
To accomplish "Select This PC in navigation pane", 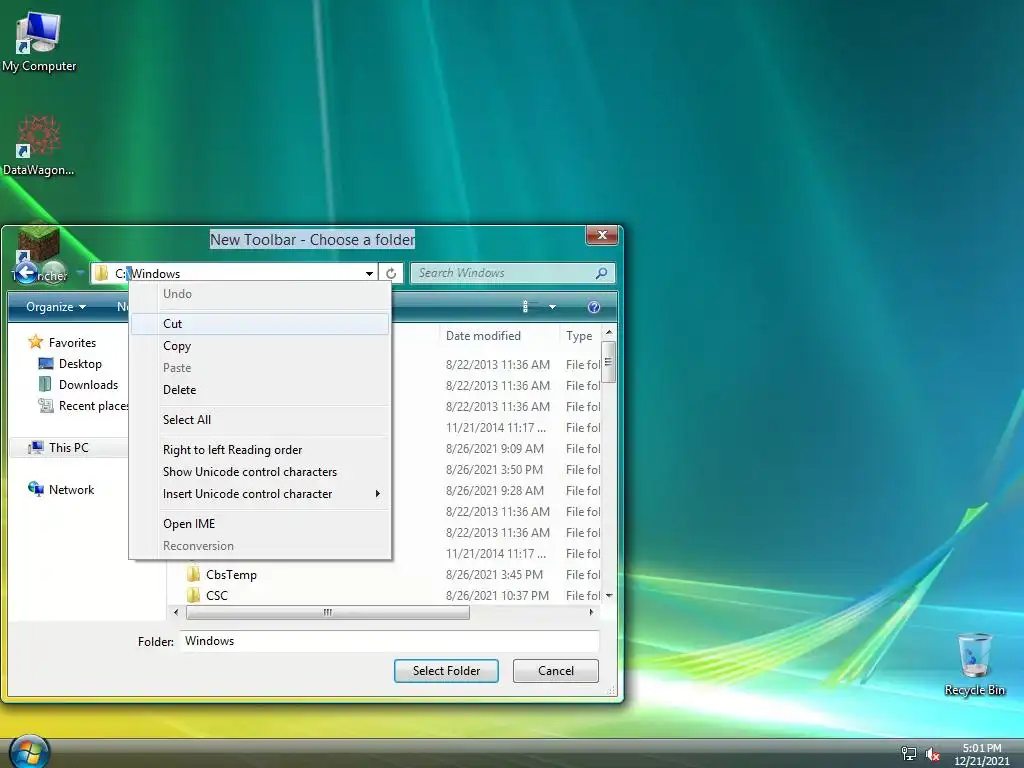I will tap(69, 447).
